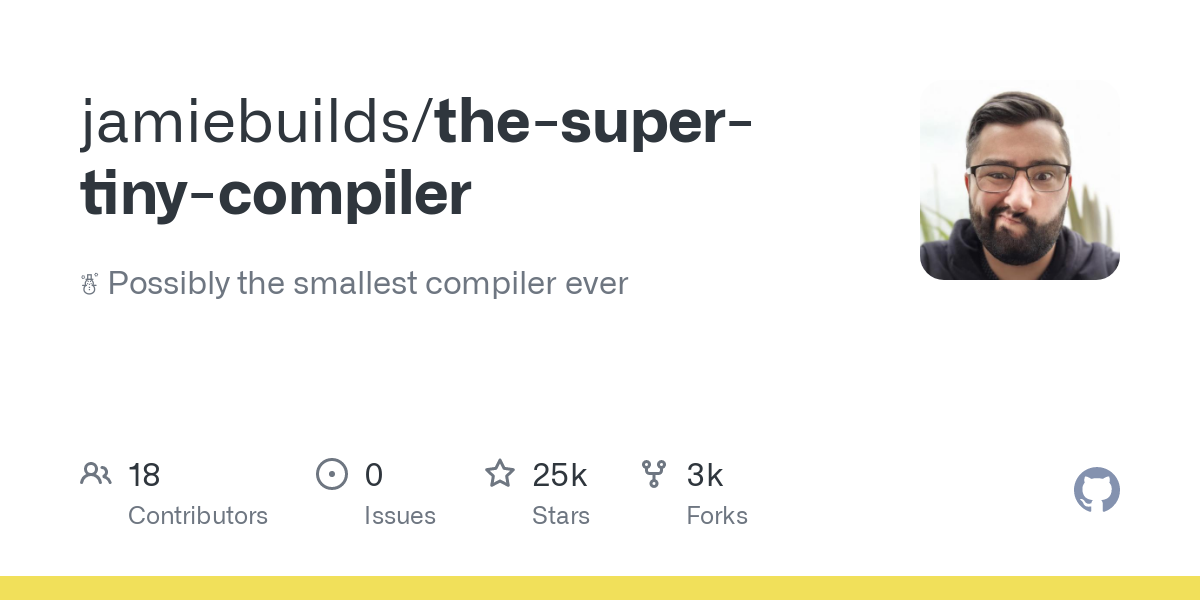
Task: Select the 0 issues count
Action: (x=374, y=475)
